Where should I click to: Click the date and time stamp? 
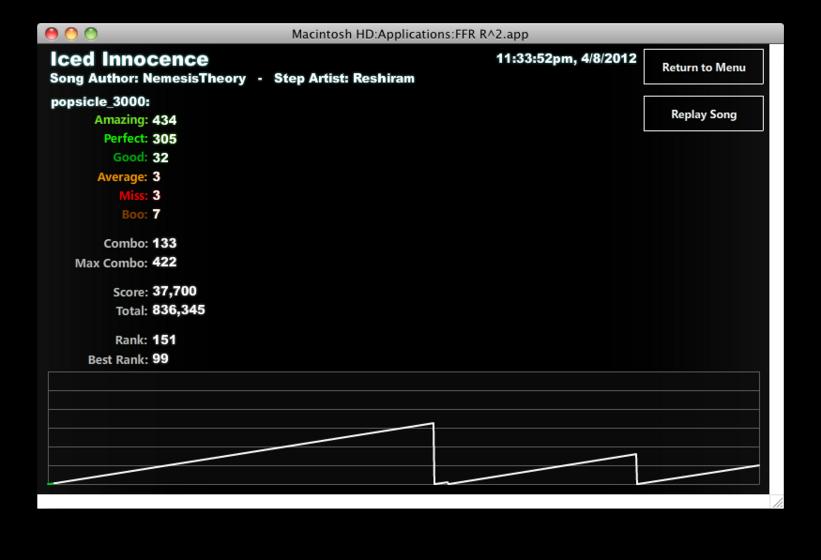pos(566,59)
